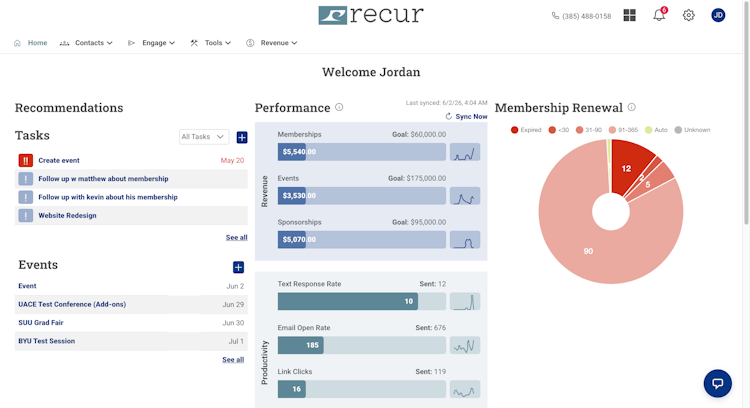Open the settings gear icon
Viewport: 750px width, 408px height.
(688, 15)
